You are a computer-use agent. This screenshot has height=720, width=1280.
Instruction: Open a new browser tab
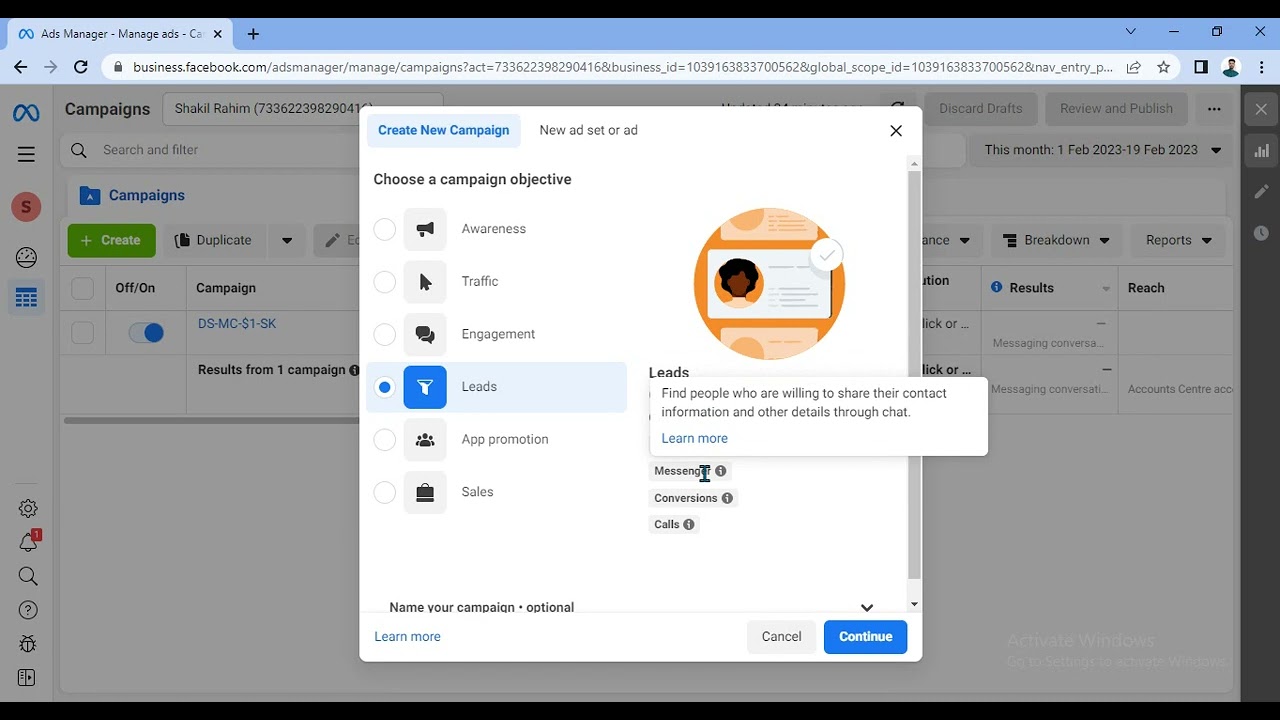point(253,34)
